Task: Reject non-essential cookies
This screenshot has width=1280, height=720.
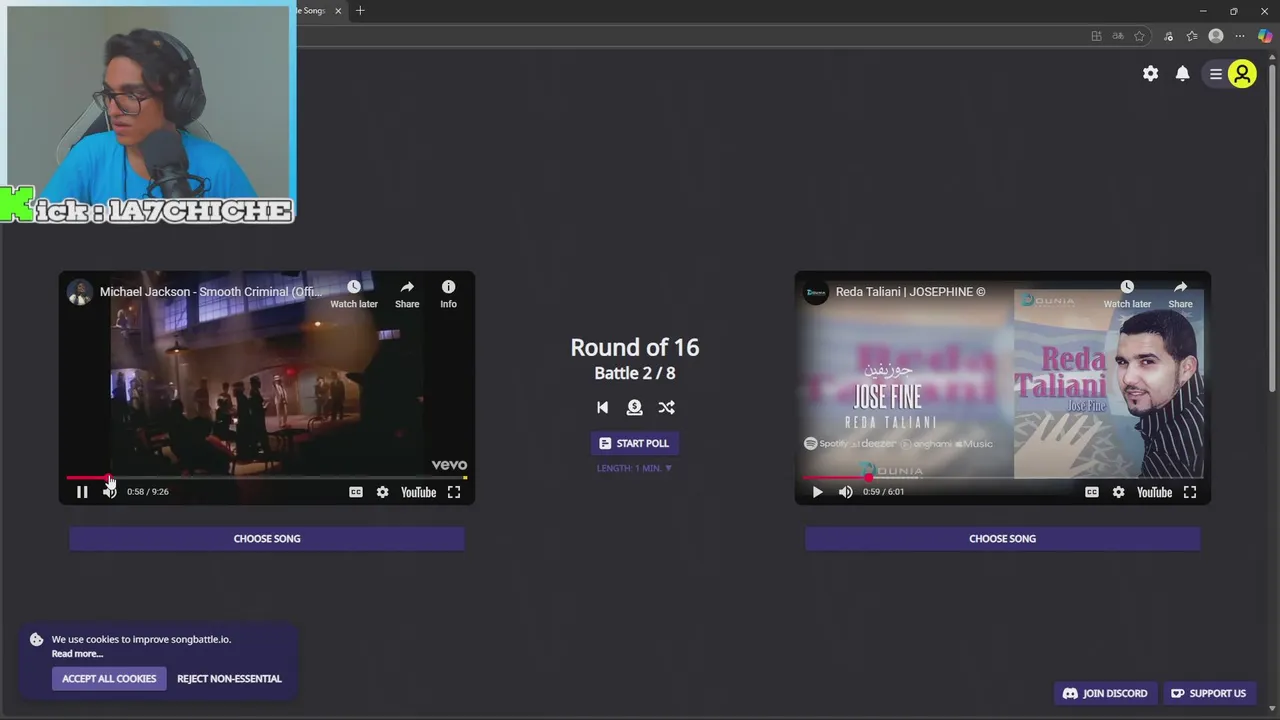Action: 229,678
